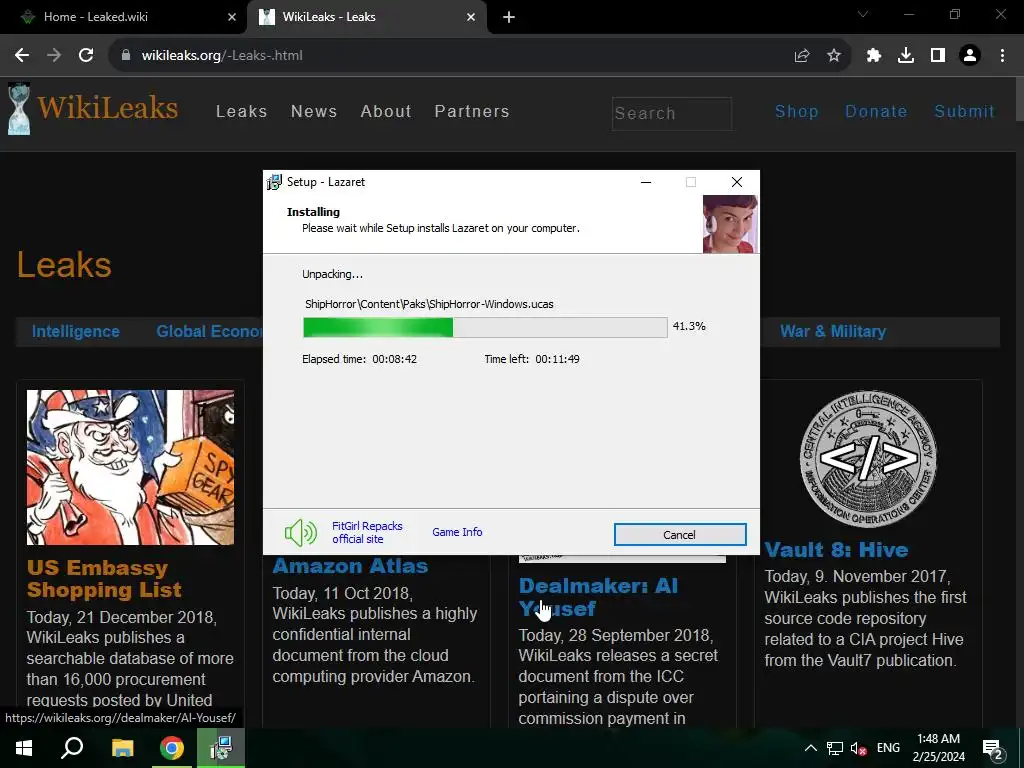
Task: Open the Dealmaker: Al Yousef headline
Action: tap(598, 597)
